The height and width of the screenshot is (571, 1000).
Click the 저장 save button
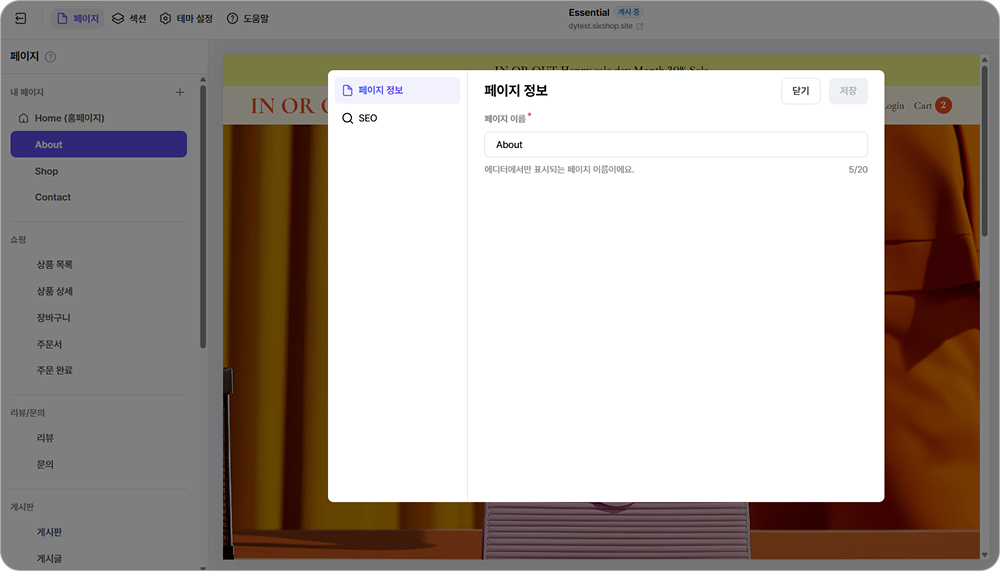[x=848, y=91]
